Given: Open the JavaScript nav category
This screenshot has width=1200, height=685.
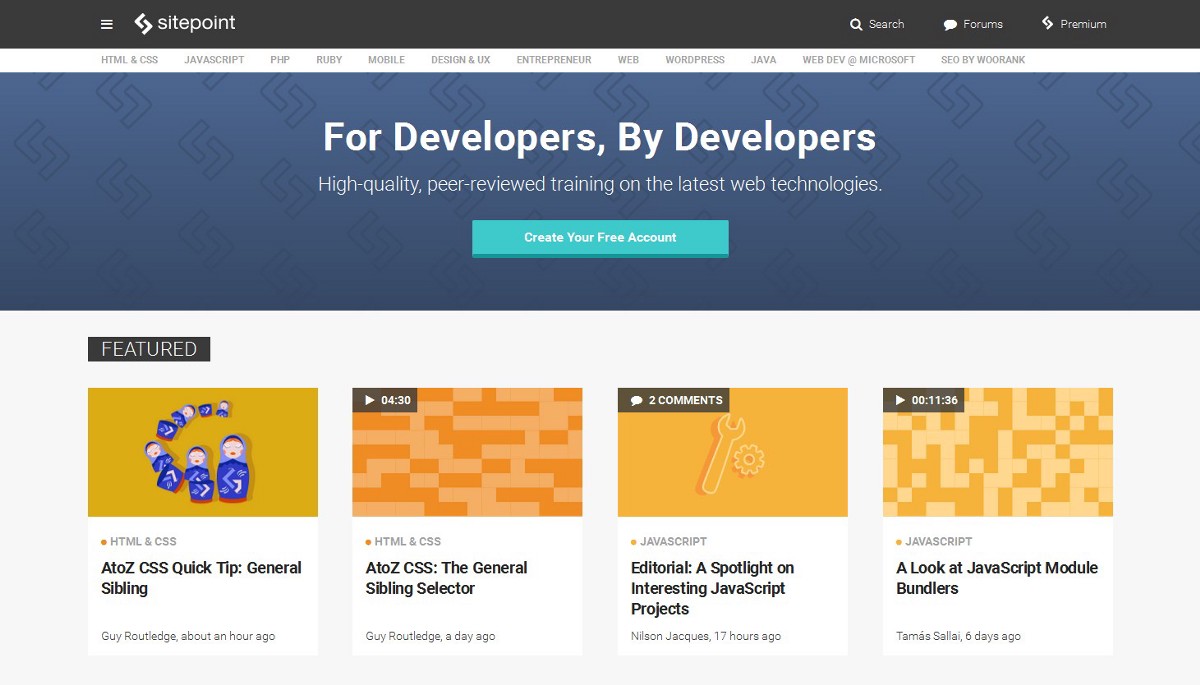Looking at the screenshot, I should pyautogui.click(x=214, y=60).
